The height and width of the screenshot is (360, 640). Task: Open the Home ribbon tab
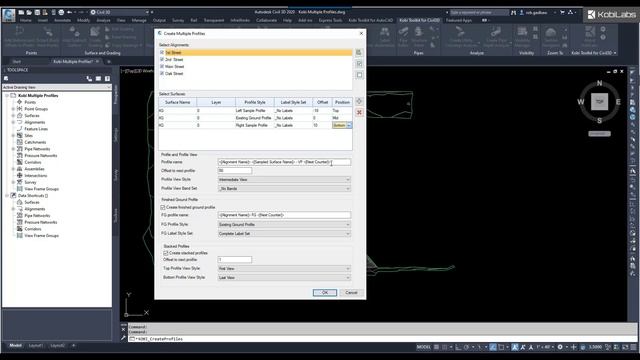tap(26, 20)
